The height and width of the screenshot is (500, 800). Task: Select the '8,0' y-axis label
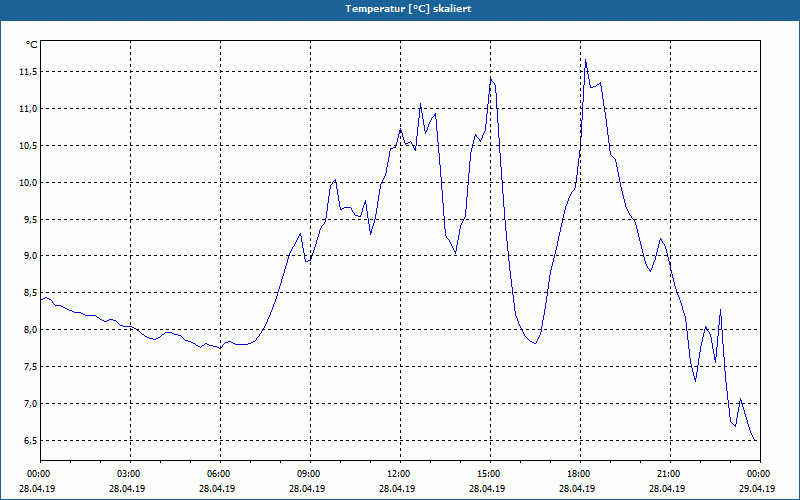click(x=30, y=330)
